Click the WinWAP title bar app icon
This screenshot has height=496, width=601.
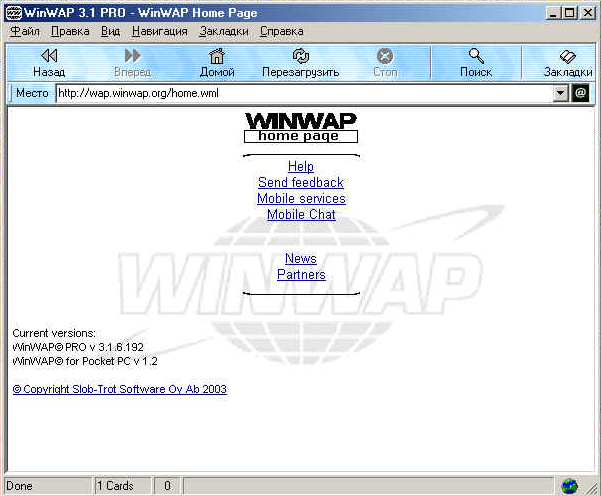pyautogui.click(x=14, y=13)
